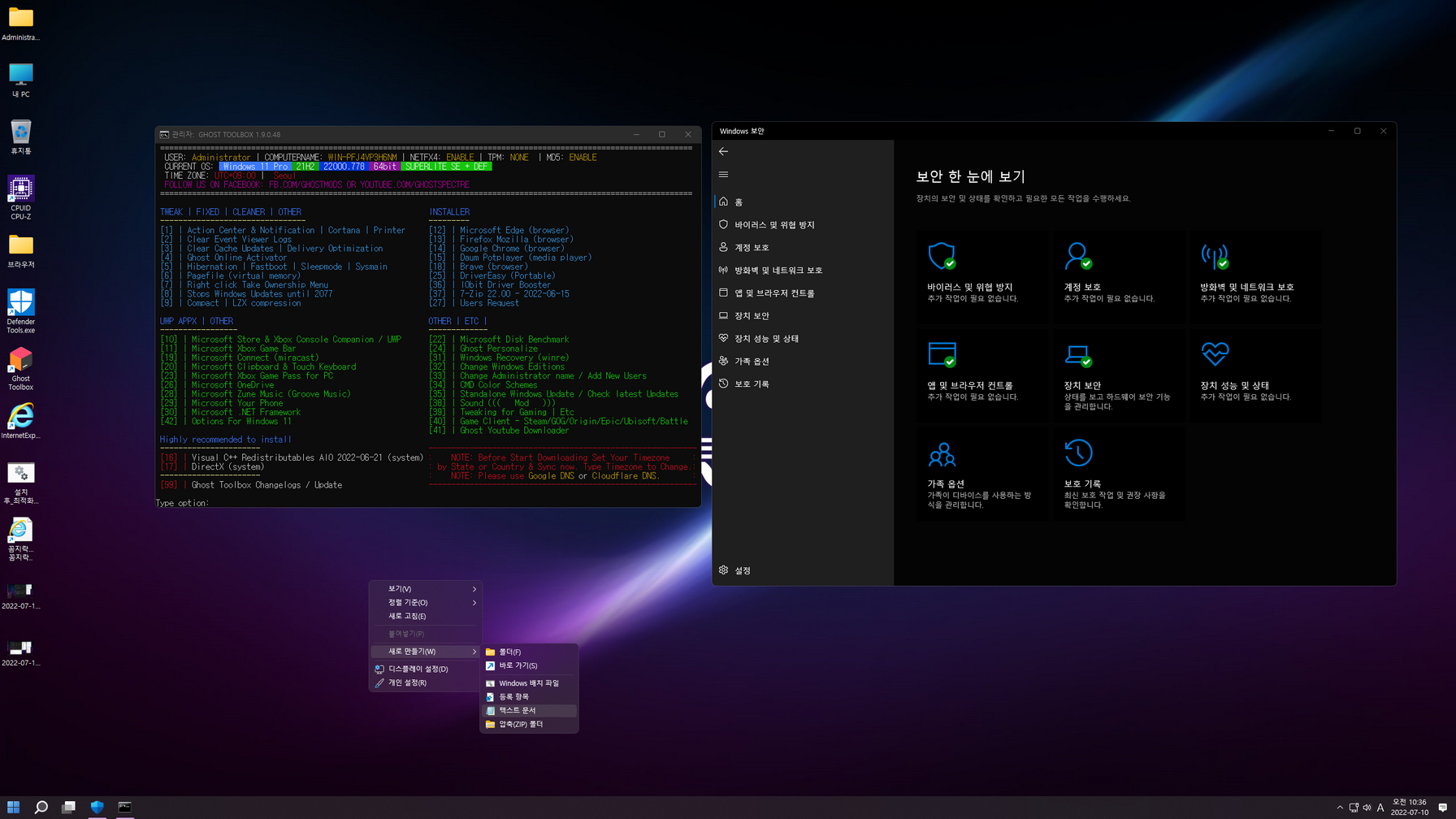Open 내 PC desktop icon
Screen dimensions: 1456x819
tap(20, 80)
